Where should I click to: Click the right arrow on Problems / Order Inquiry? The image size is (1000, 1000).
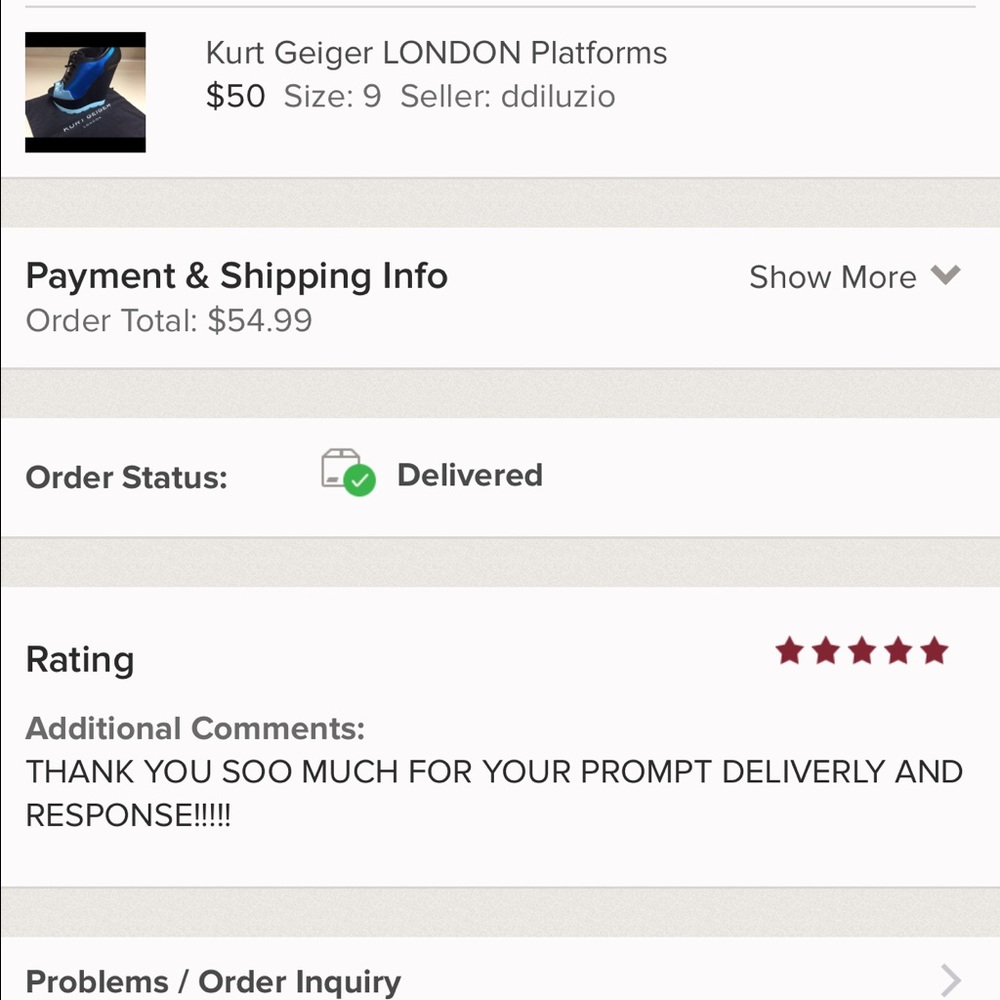click(x=951, y=981)
